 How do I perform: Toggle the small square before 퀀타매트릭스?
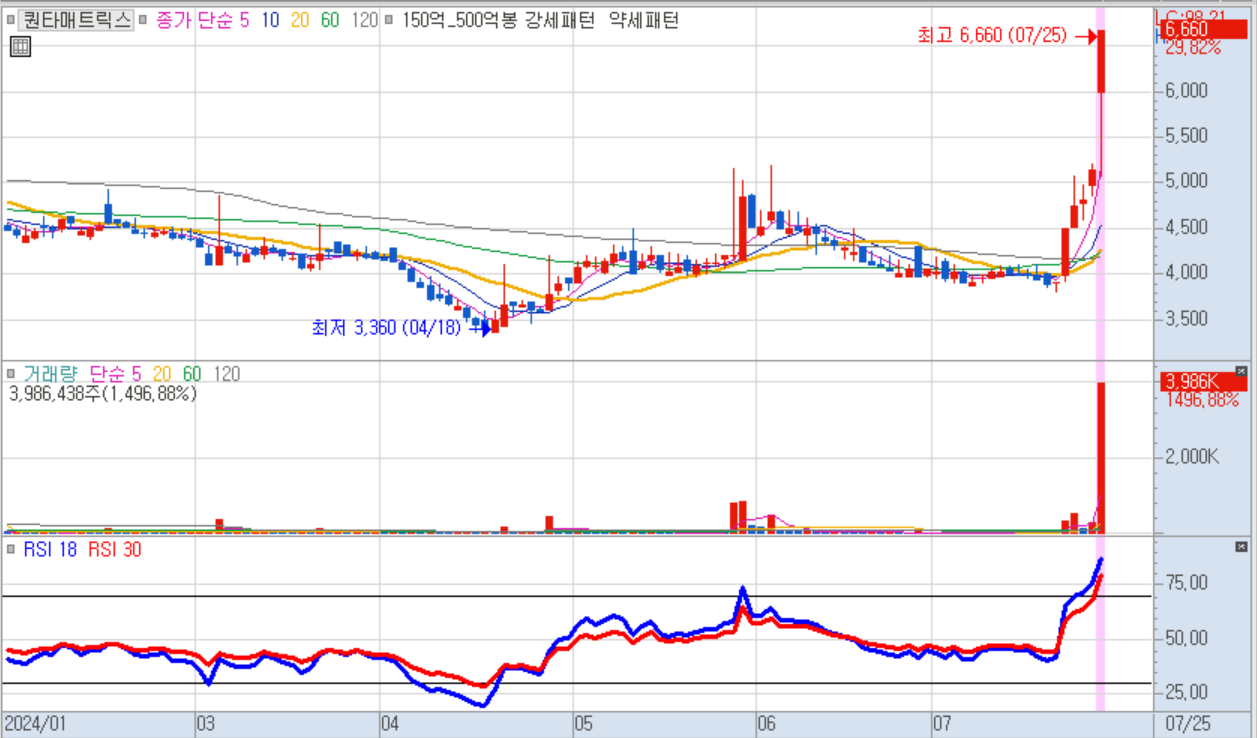click(x=10, y=20)
